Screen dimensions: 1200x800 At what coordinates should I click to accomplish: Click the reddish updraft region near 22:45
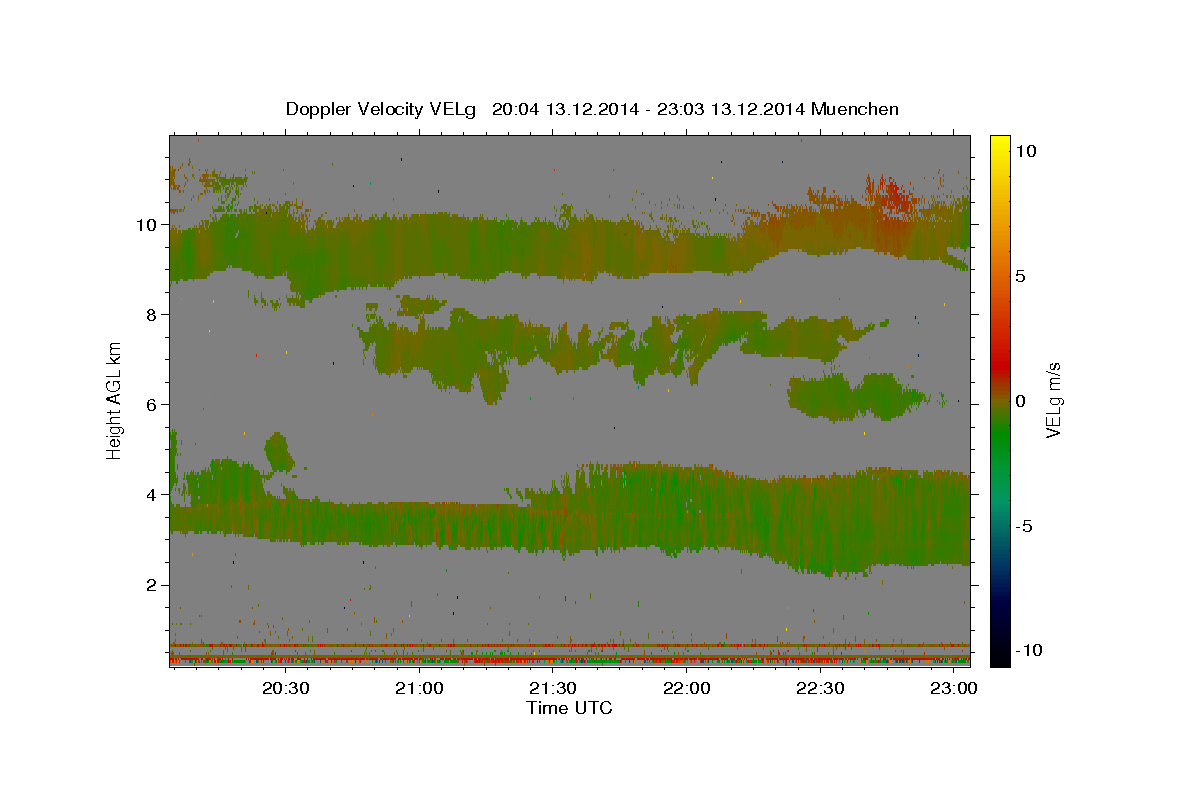[888, 196]
